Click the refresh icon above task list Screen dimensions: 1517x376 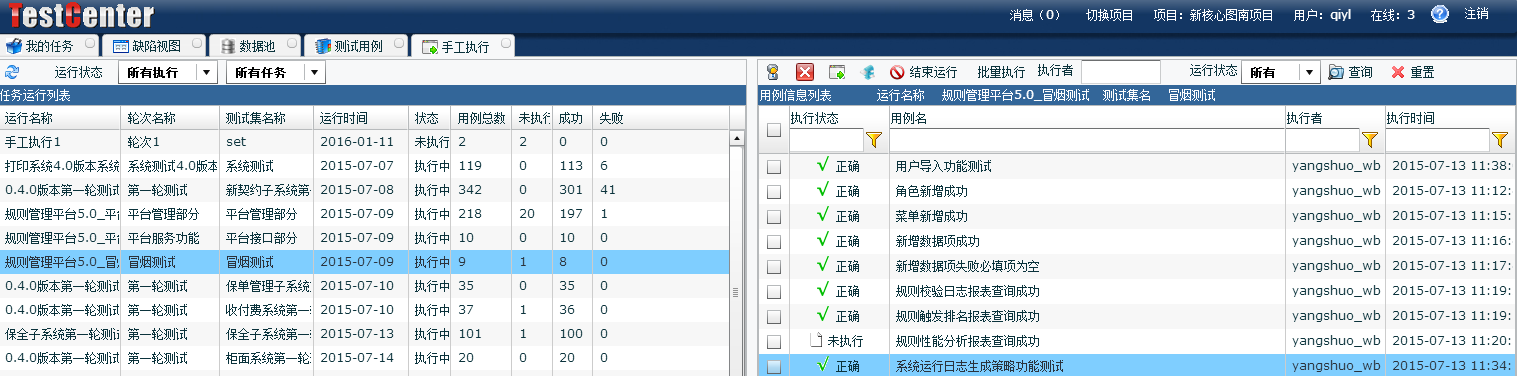click(x=11, y=72)
